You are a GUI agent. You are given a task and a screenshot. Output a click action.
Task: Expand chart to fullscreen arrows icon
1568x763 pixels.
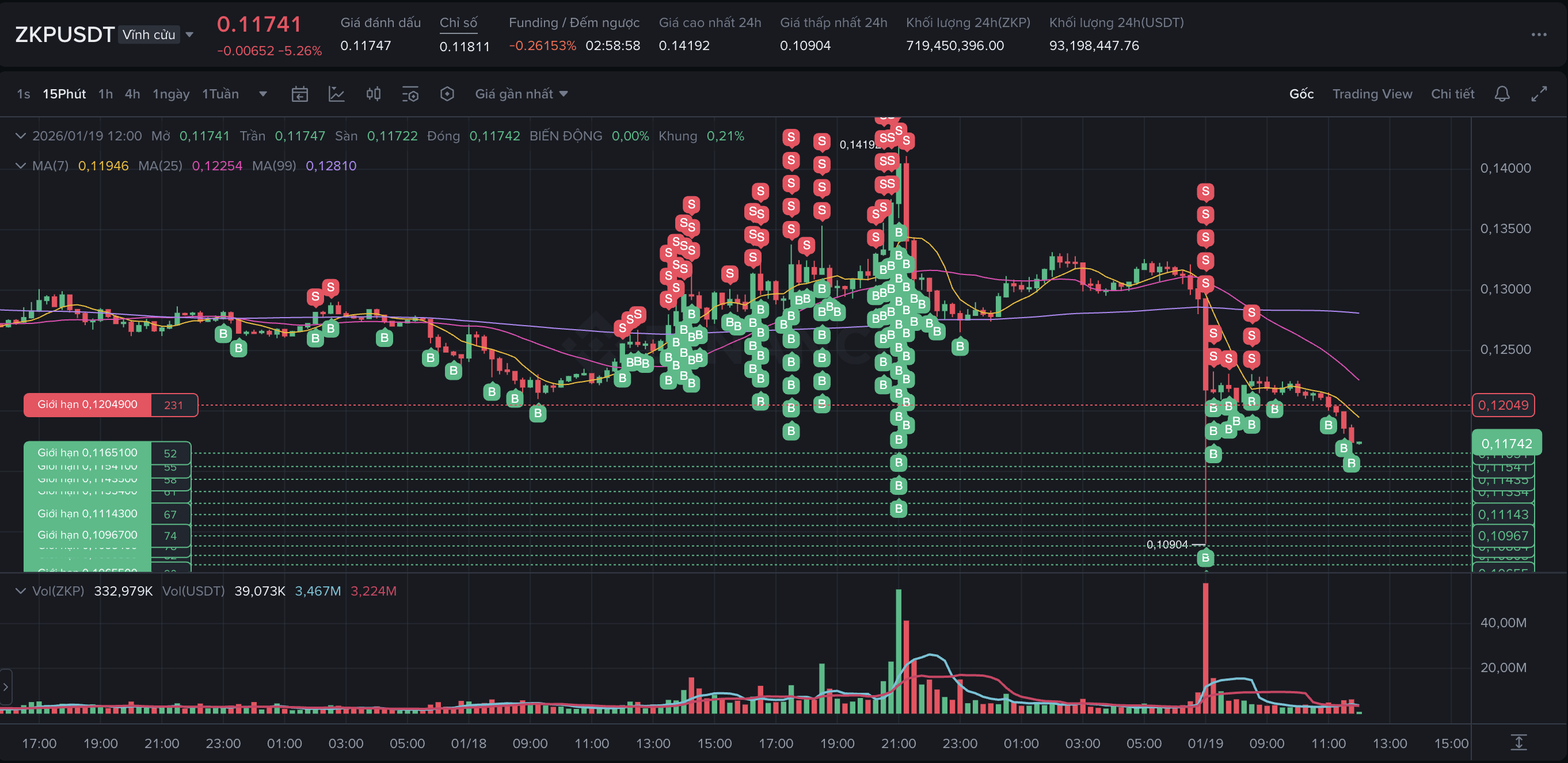point(1539,94)
